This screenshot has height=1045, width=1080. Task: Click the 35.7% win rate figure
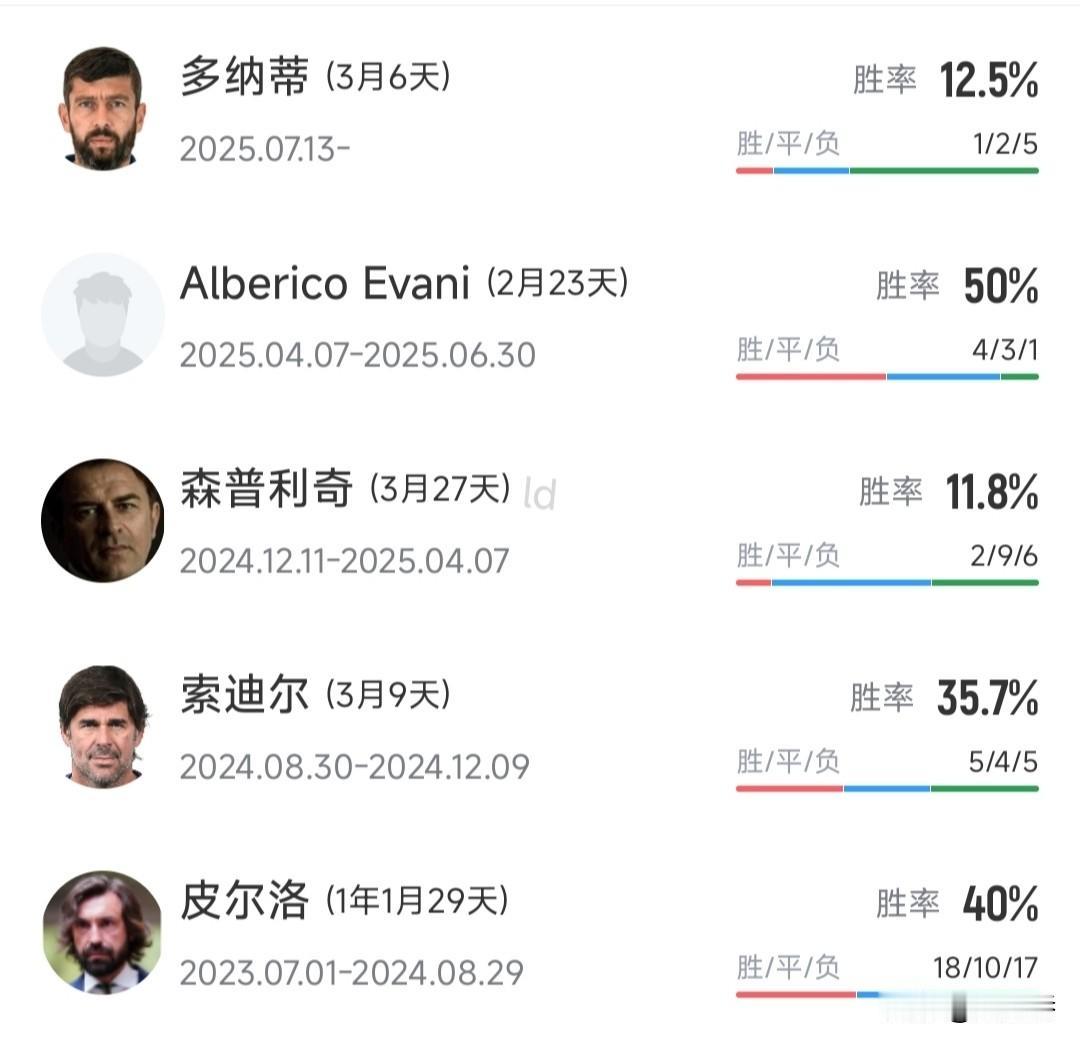(x=988, y=698)
